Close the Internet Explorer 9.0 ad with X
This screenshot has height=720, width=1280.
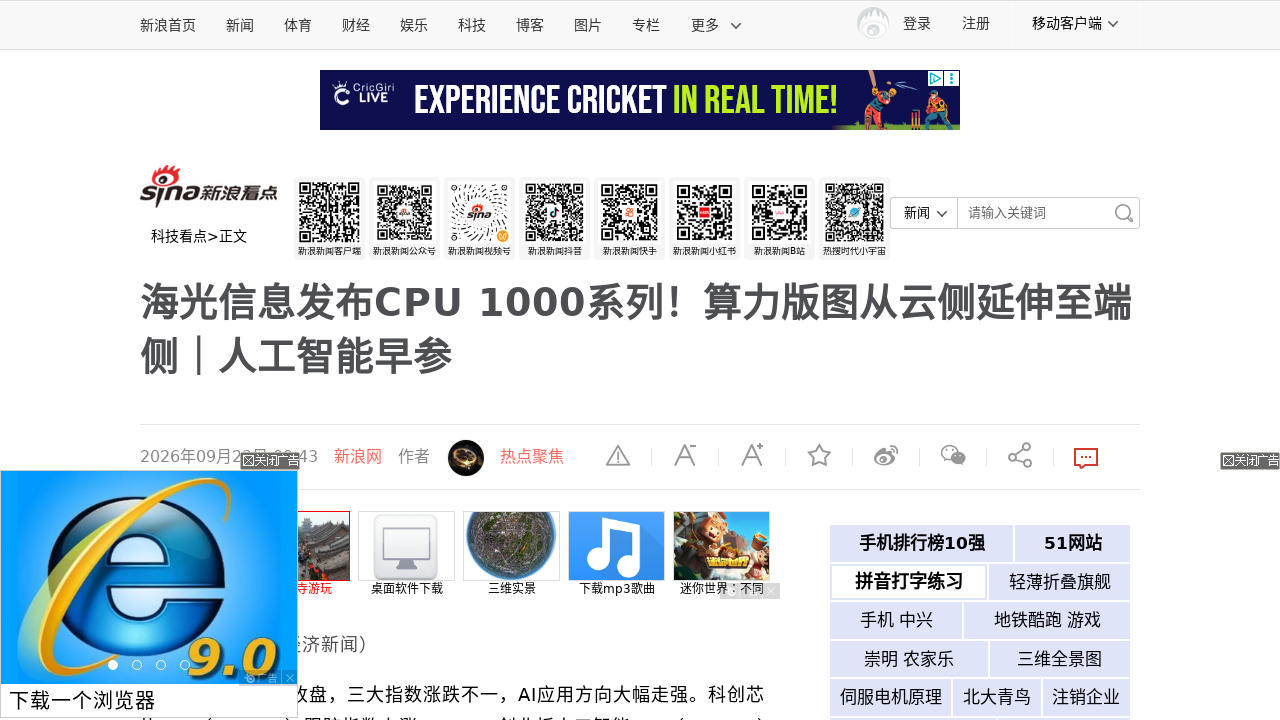pyautogui.click(x=290, y=677)
